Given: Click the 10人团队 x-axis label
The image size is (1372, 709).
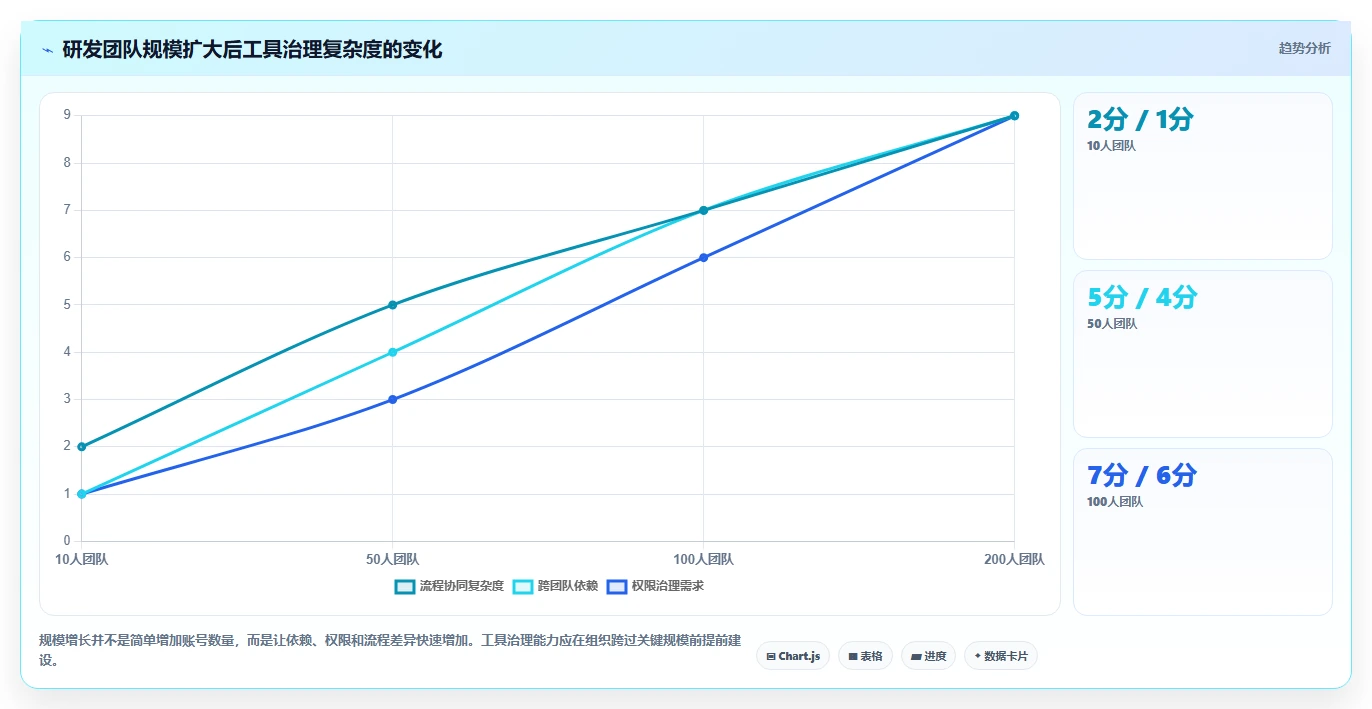Looking at the screenshot, I should tap(82, 560).
